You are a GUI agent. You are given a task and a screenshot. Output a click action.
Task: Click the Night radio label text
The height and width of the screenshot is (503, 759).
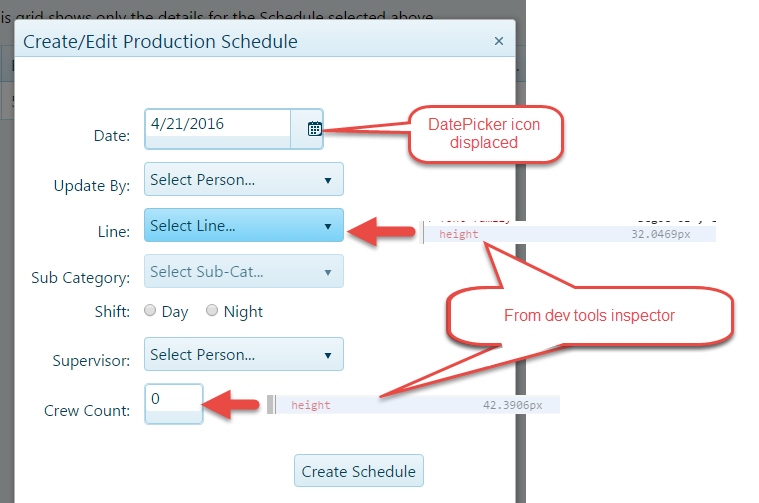pyautogui.click(x=243, y=312)
